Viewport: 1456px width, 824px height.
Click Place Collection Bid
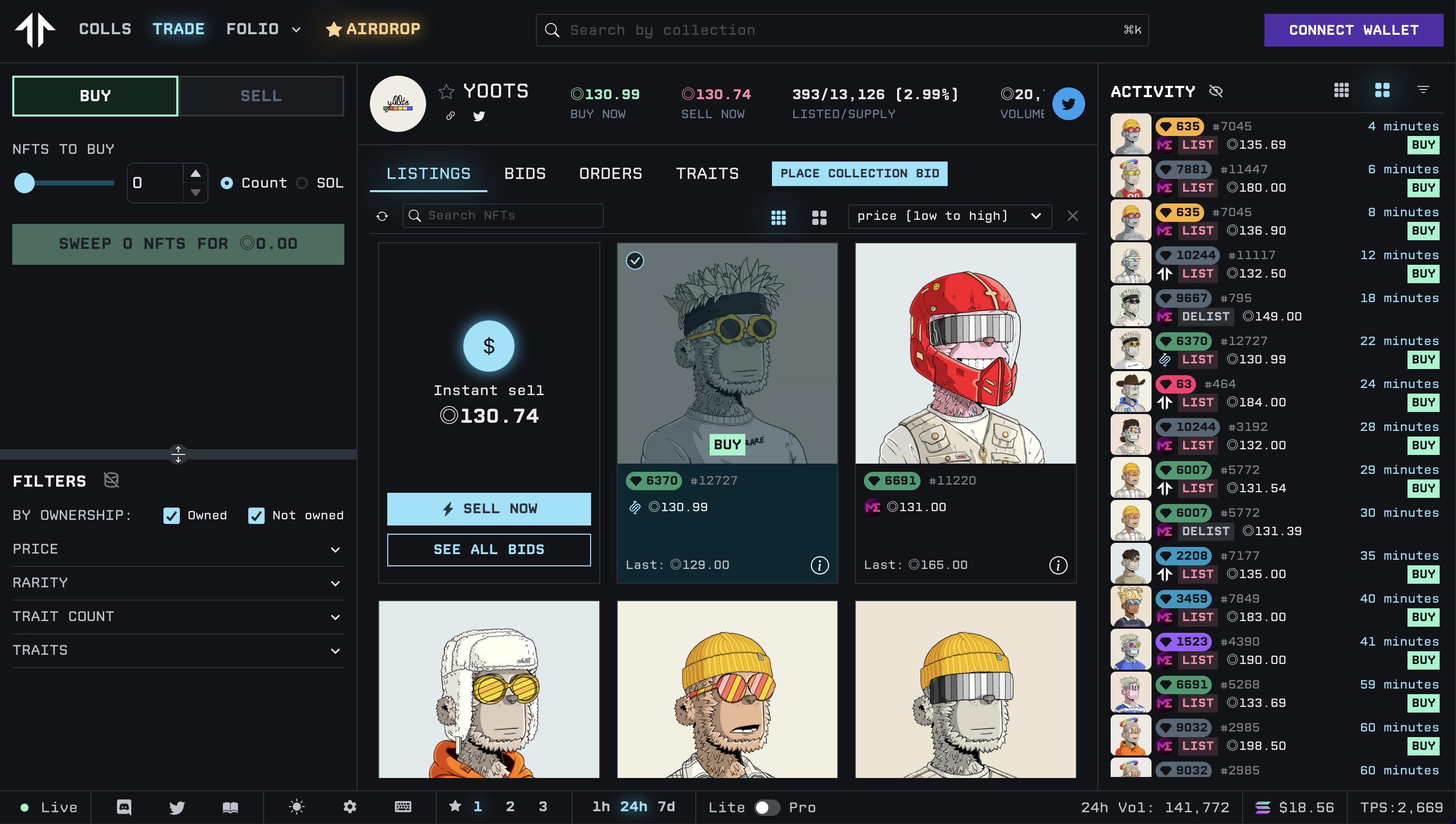tap(859, 174)
